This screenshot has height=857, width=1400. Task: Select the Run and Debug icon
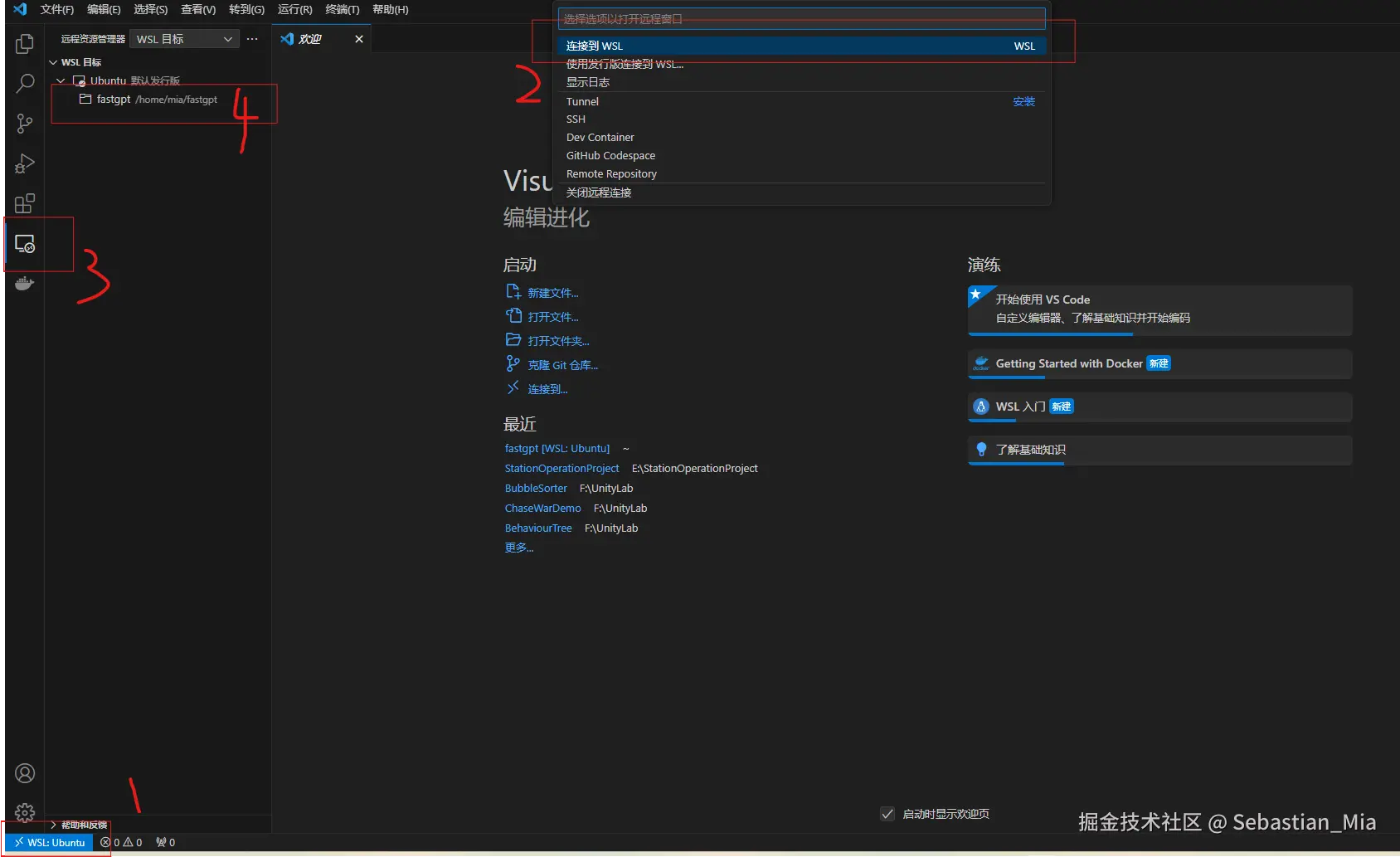(24, 163)
